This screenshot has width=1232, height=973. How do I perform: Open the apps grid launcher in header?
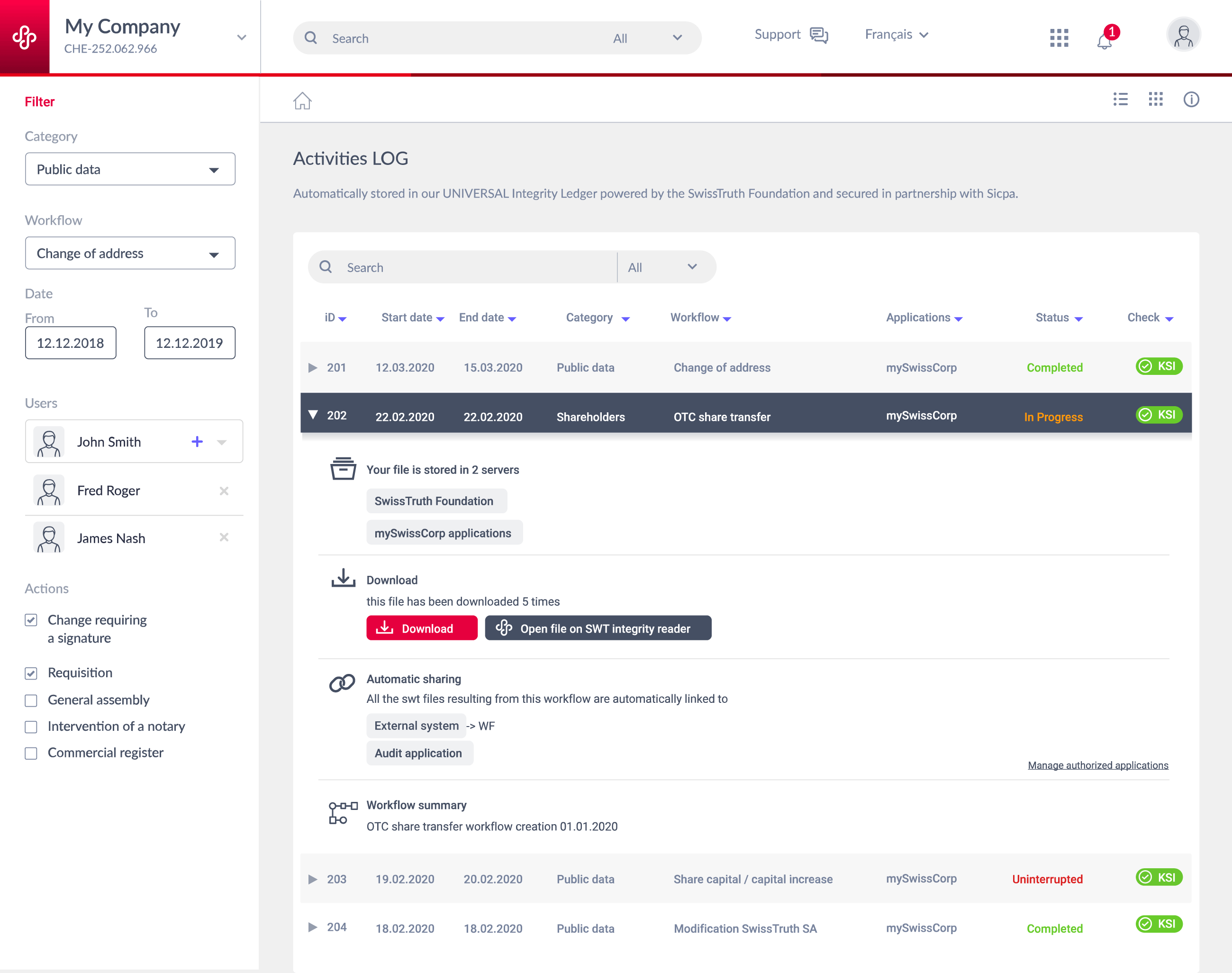click(1059, 37)
